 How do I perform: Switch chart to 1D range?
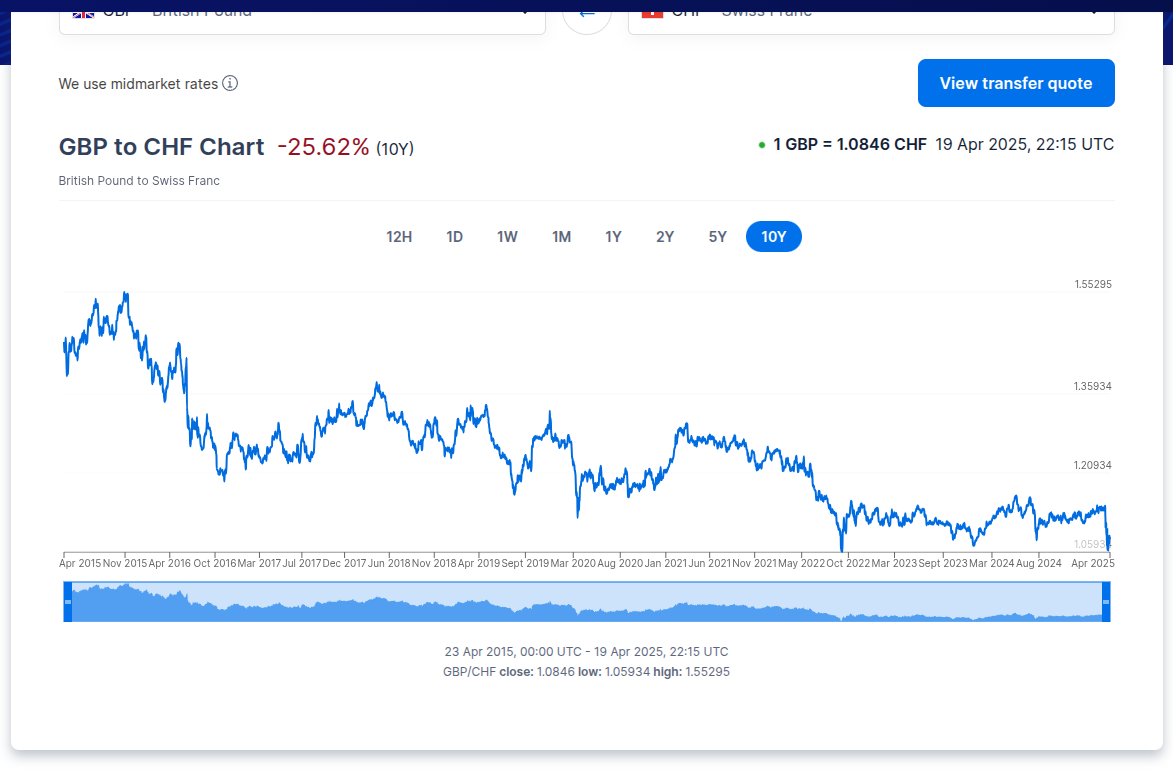click(x=454, y=237)
